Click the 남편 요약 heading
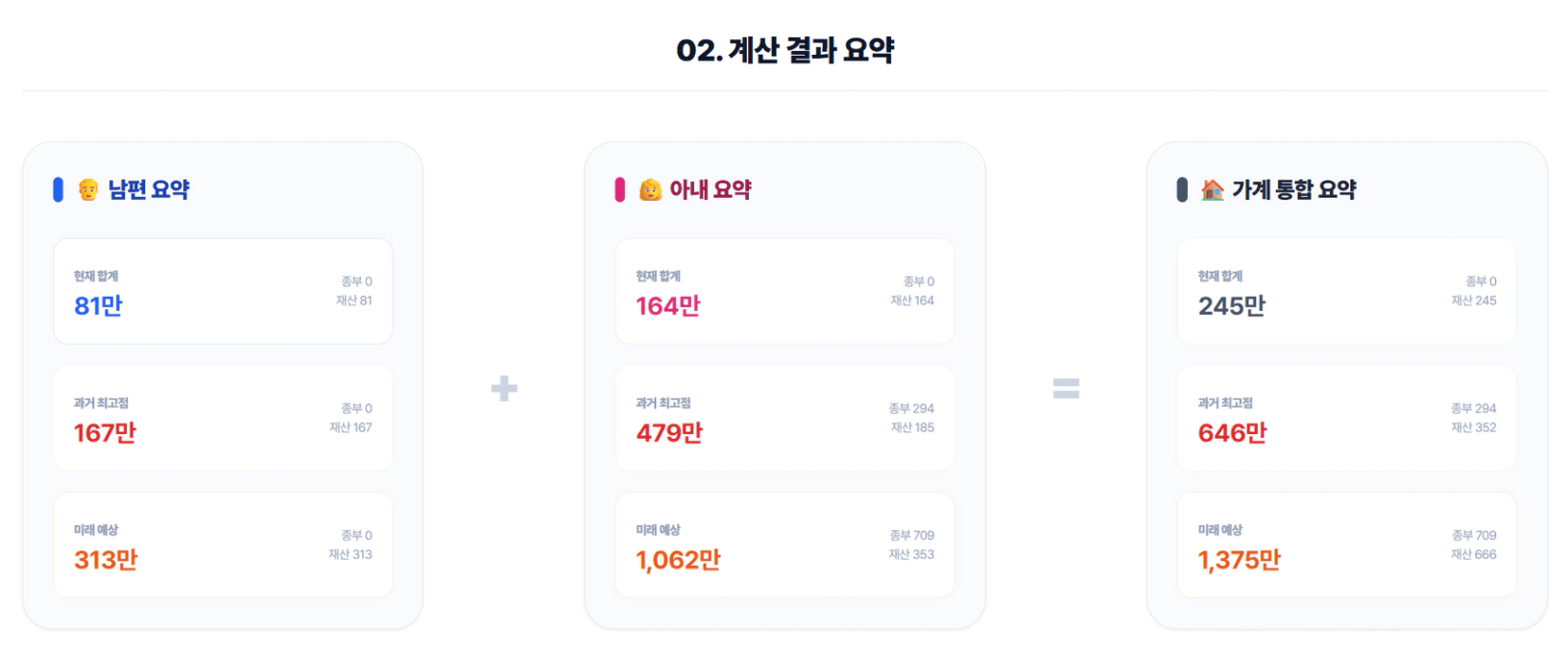The width and height of the screenshot is (1568, 653). pos(149,190)
